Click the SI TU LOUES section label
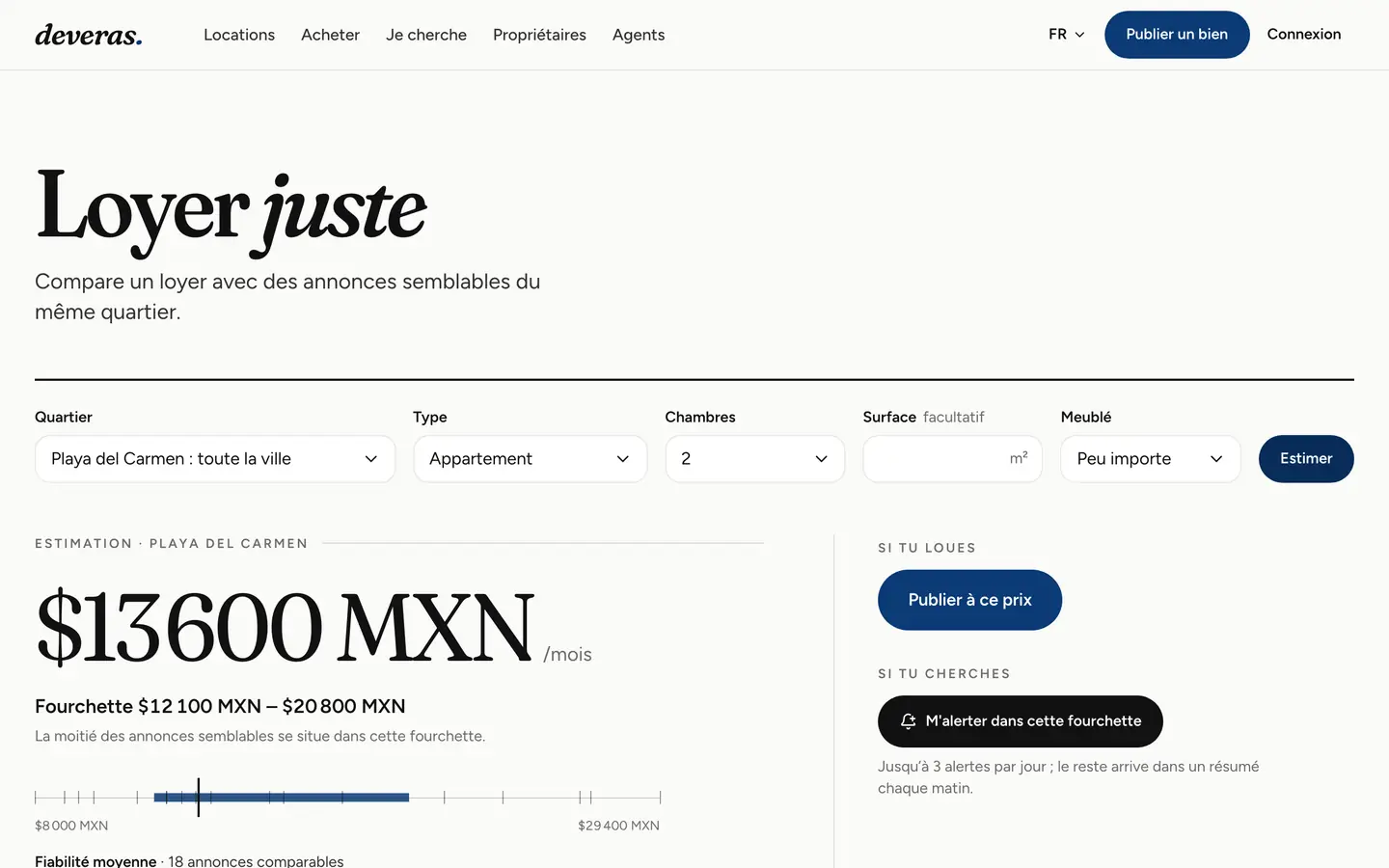 point(927,548)
